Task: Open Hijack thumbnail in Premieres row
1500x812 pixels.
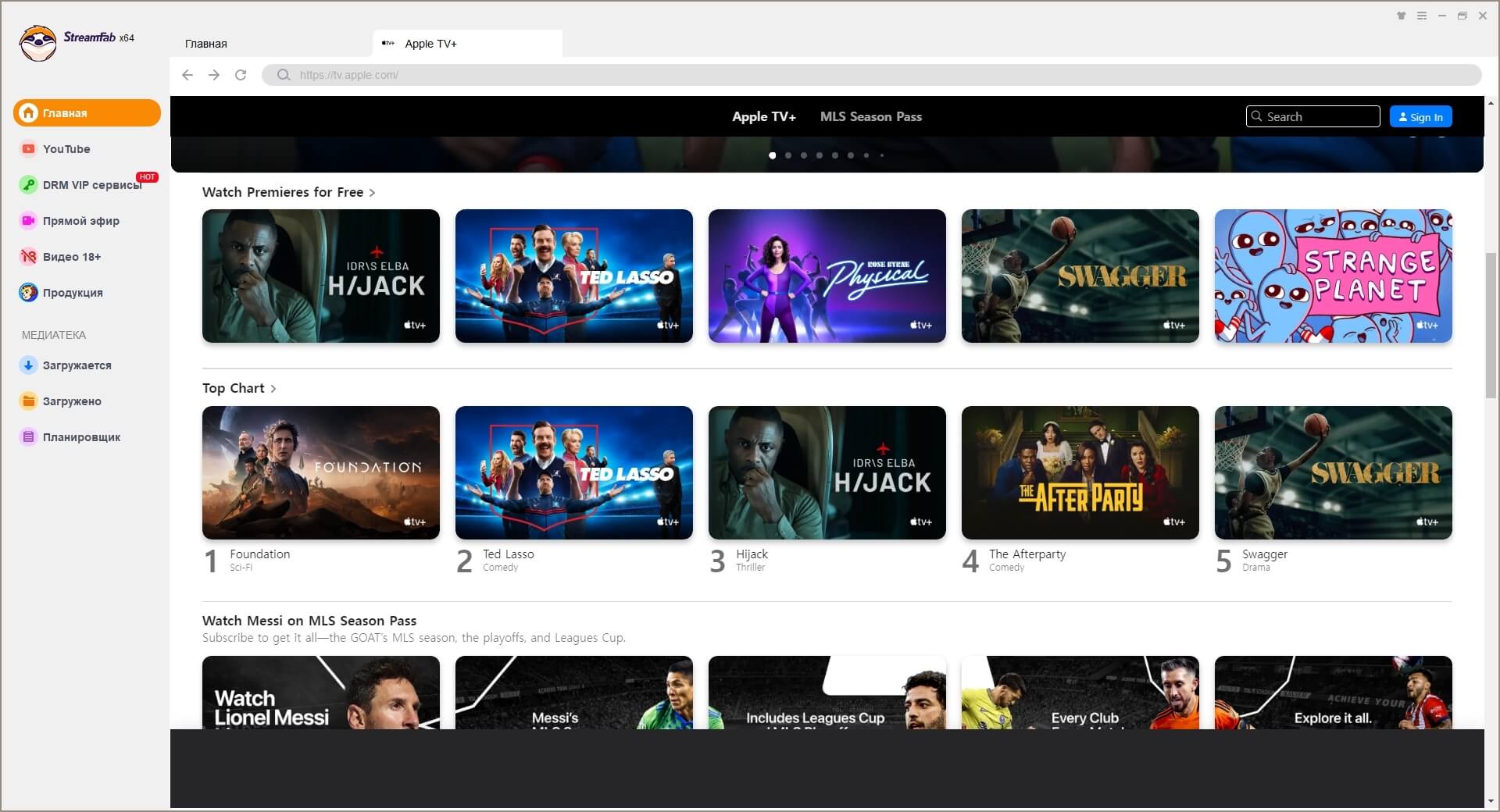Action: pyautogui.click(x=321, y=276)
